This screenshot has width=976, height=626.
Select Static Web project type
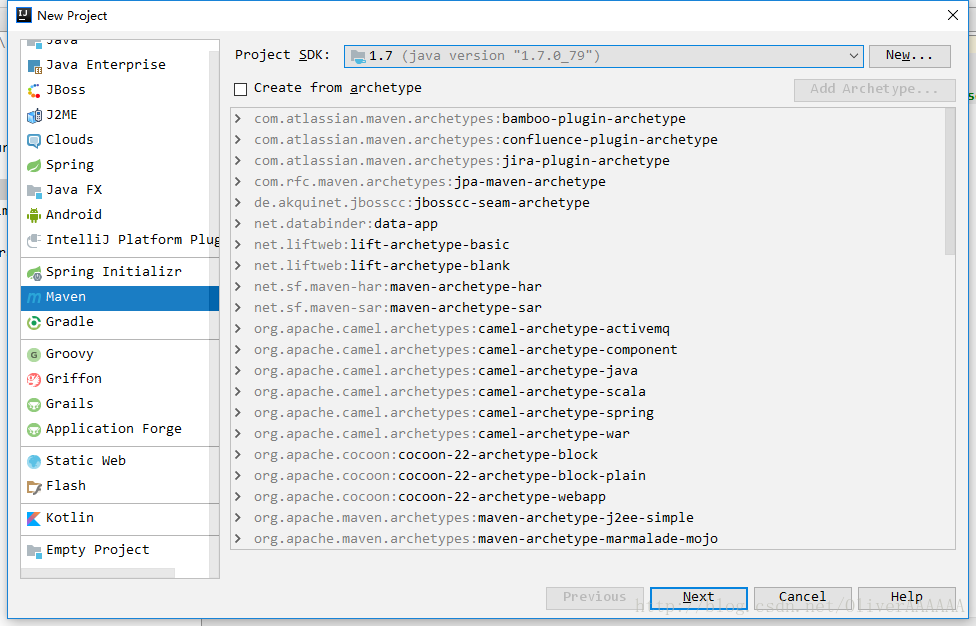(120, 461)
